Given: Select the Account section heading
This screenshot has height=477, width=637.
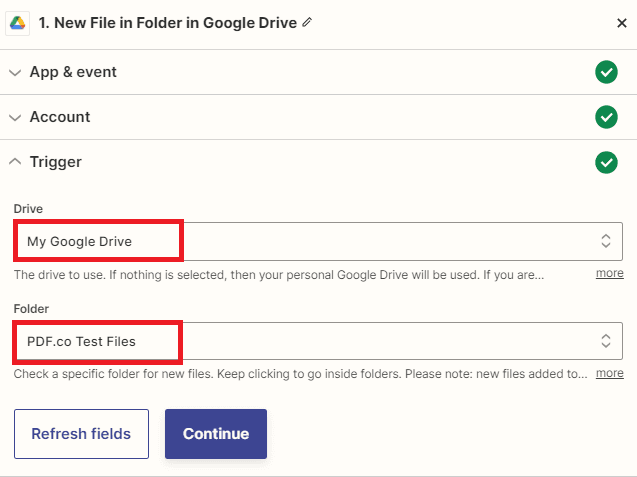Looking at the screenshot, I should pyautogui.click(x=60, y=117).
